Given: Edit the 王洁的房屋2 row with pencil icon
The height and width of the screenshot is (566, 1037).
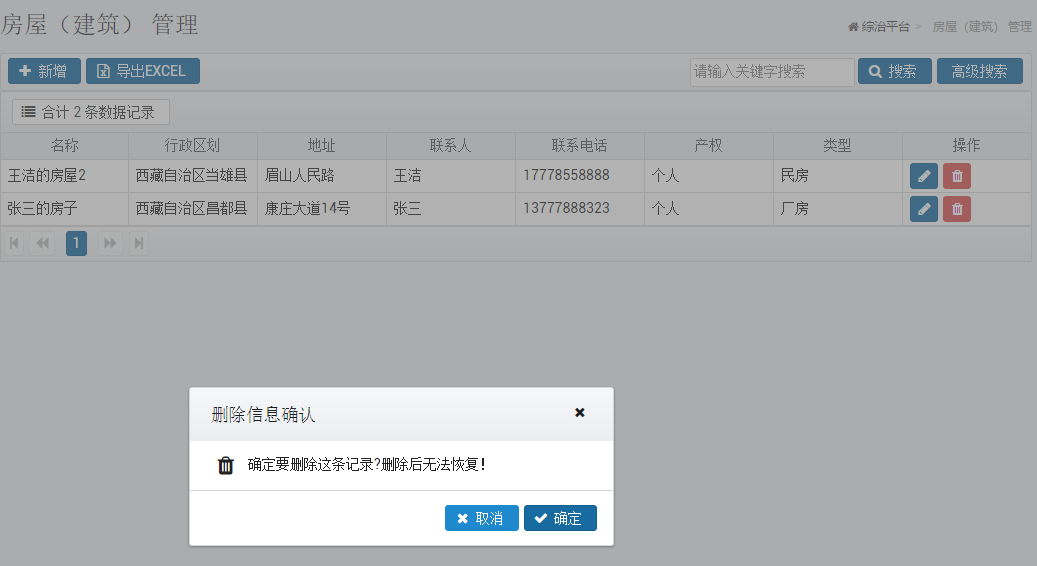Looking at the screenshot, I should [x=923, y=176].
